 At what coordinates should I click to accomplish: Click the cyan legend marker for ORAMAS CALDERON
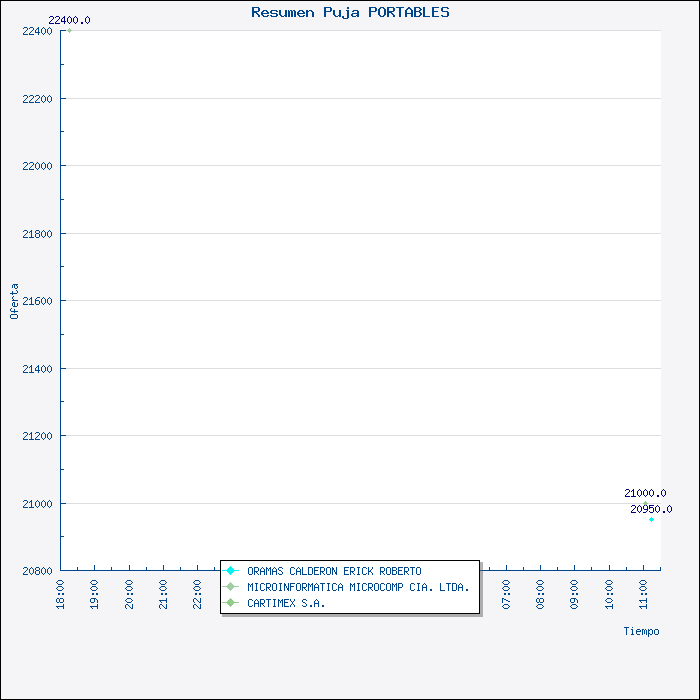click(231, 571)
